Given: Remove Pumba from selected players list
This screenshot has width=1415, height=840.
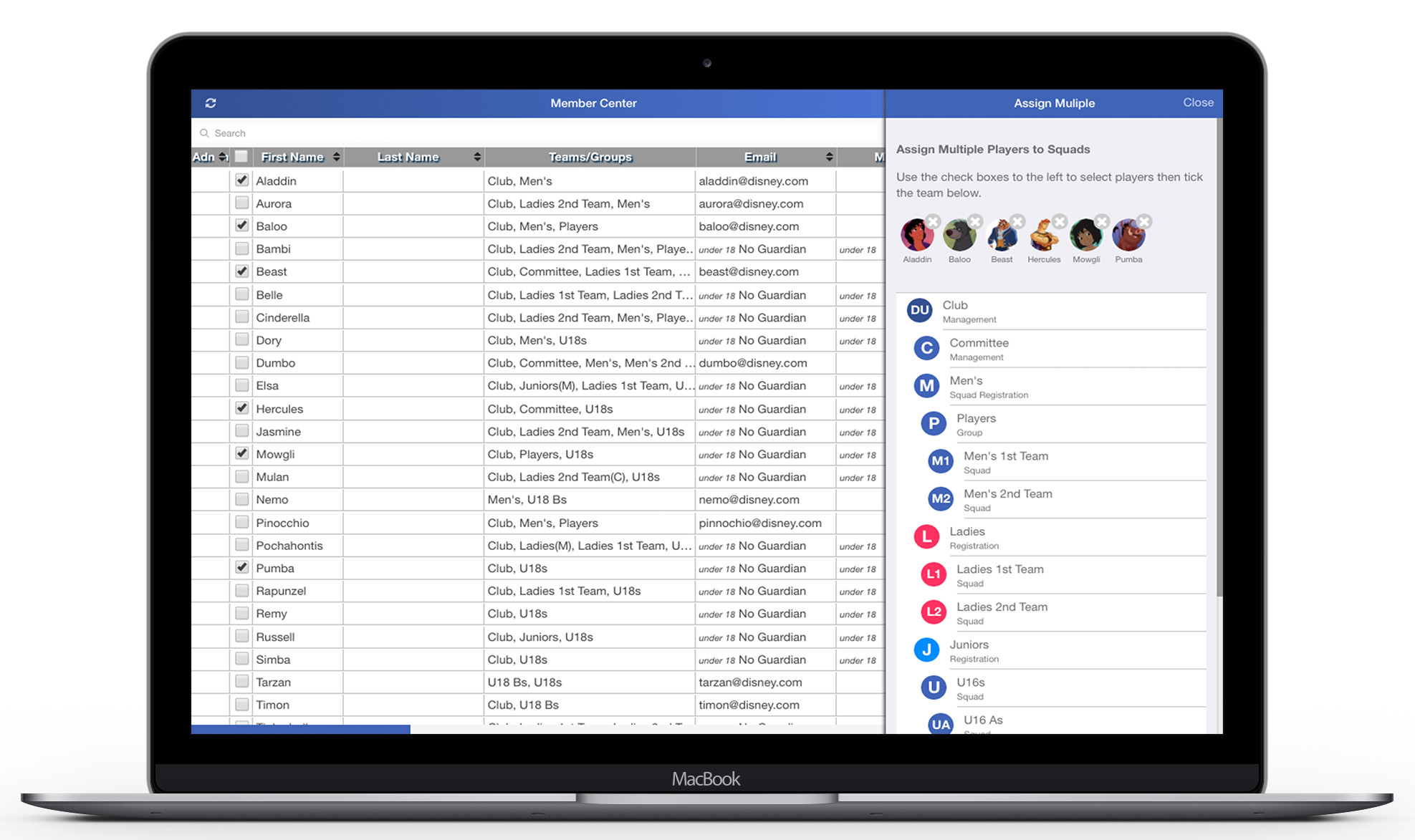Looking at the screenshot, I should pos(1144,221).
